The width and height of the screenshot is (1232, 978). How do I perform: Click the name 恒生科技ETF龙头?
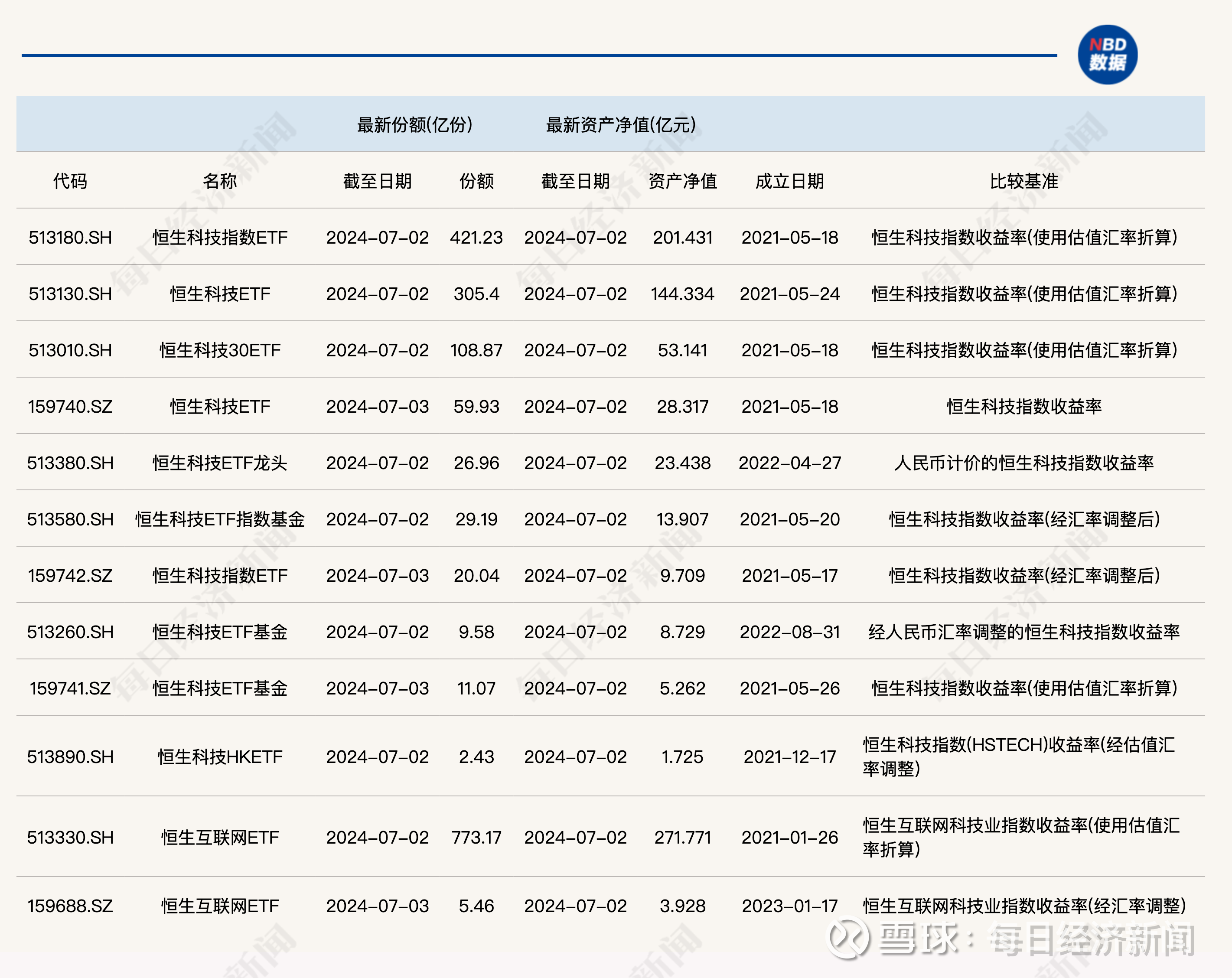pyautogui.click(x=220, y=463)
